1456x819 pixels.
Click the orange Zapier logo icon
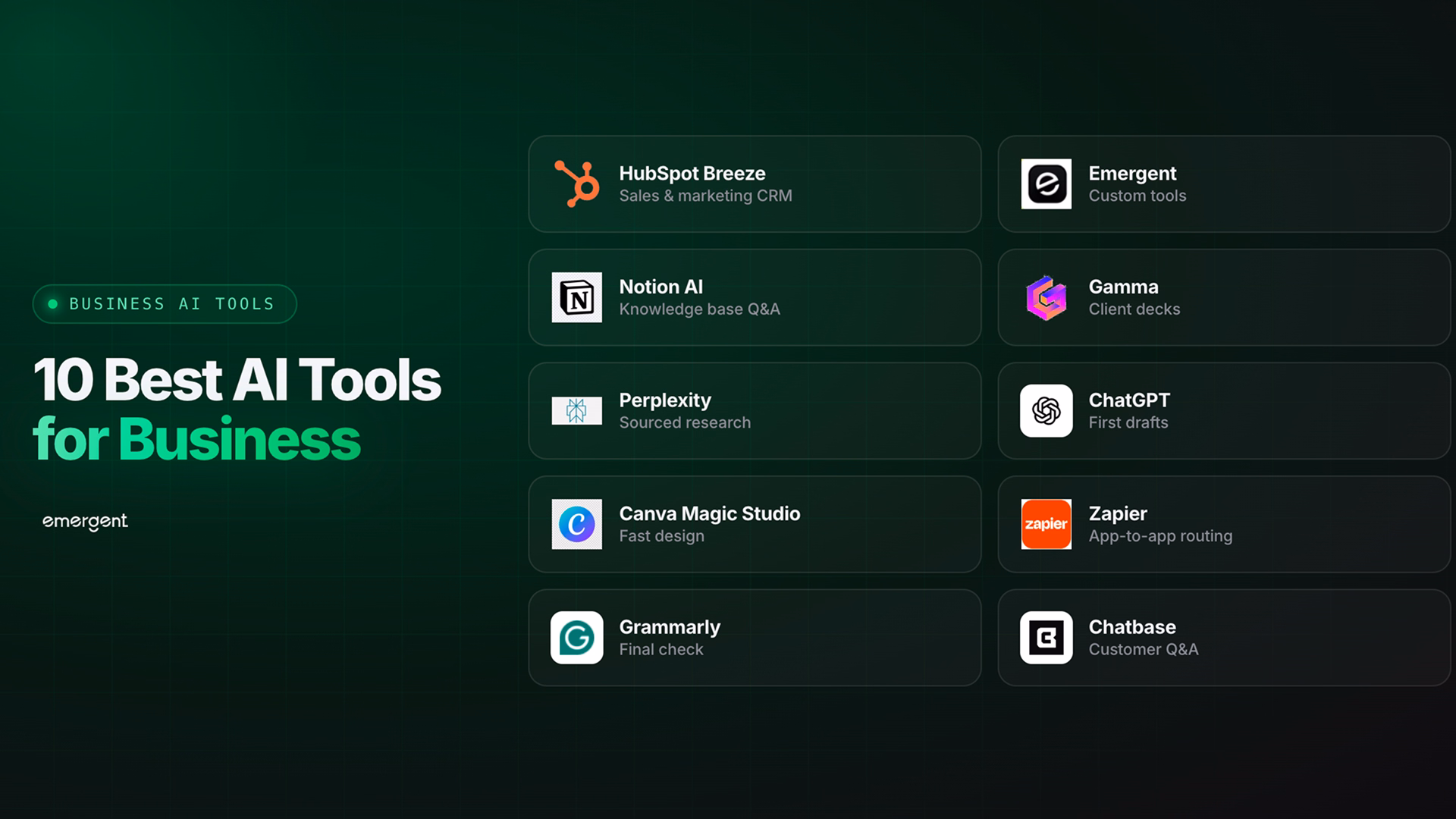1046,524
